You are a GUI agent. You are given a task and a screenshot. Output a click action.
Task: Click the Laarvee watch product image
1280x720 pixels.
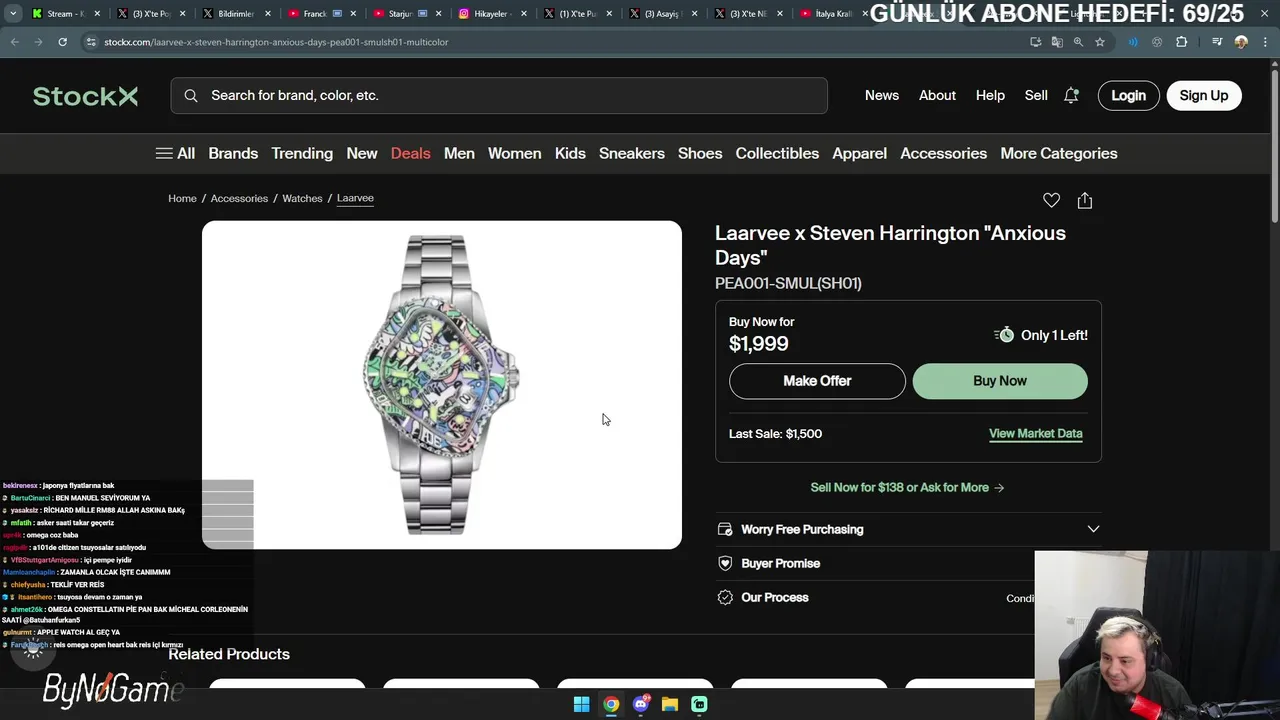click(x=441, y=385)
